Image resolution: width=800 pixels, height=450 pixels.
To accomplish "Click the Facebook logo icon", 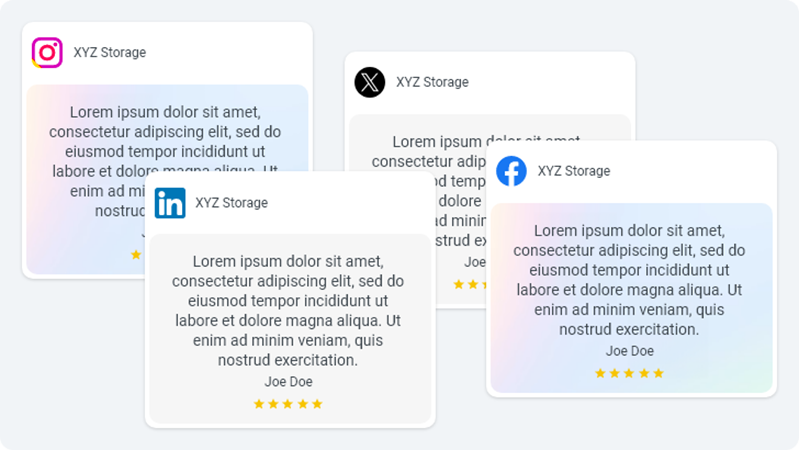I will tap(512, 171).
